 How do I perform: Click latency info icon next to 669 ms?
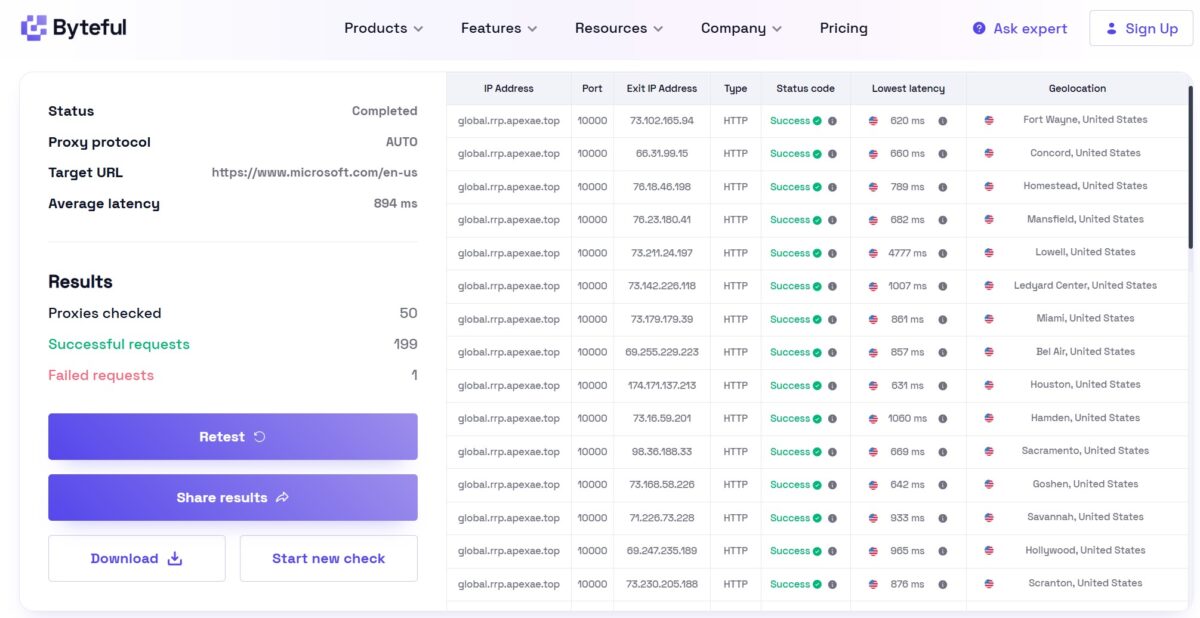(x=942, y=452)
